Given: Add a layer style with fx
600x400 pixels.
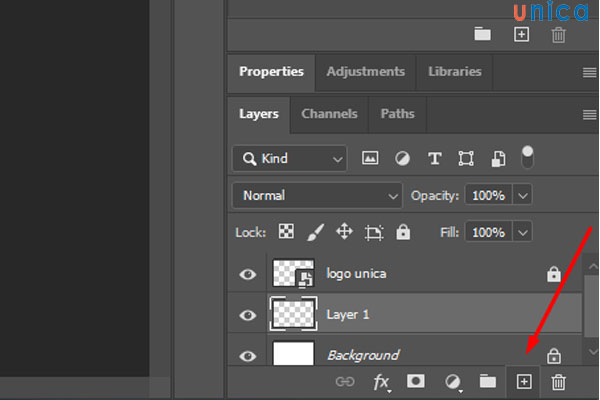Looking at the screenshot, I should pyautogui.click(x=381, y=382).
